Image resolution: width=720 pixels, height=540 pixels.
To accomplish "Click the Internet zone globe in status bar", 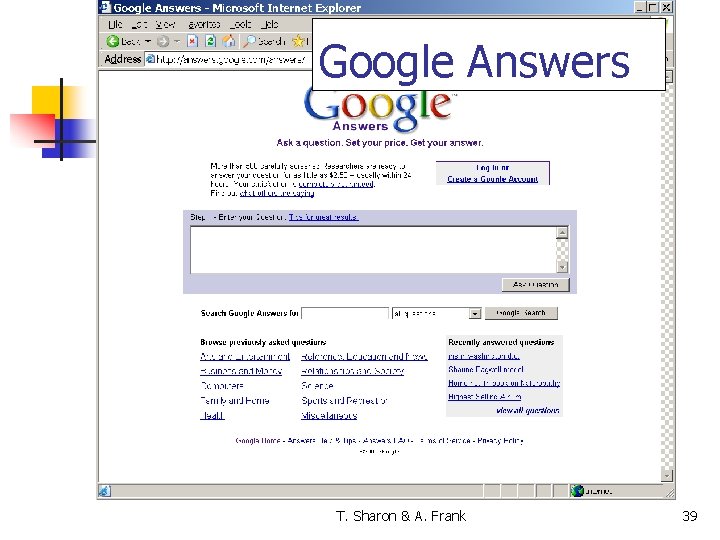I will pyautogui.click(x=577, y=491).
